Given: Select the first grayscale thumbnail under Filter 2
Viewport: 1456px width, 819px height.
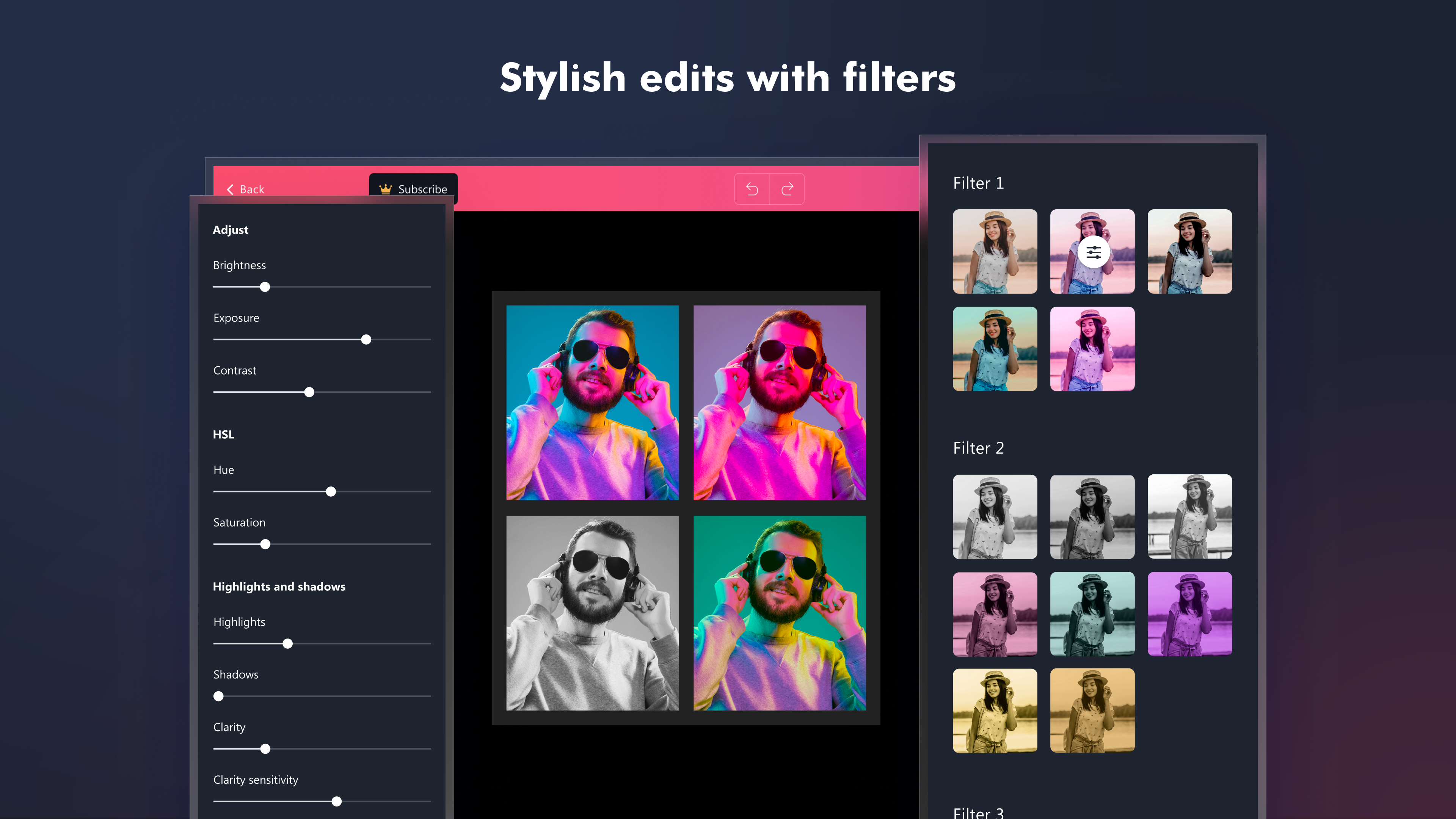Looking at the screenshot, I should click(995, 517).
